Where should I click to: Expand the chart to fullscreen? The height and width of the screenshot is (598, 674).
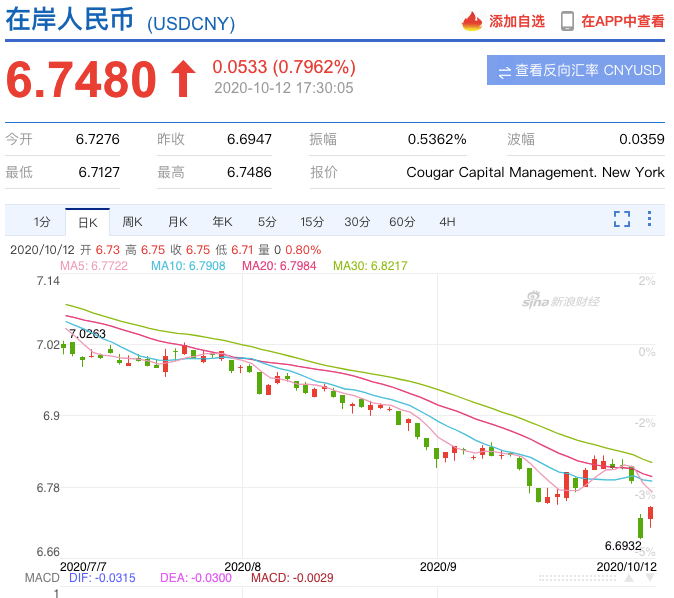point(621,220)
